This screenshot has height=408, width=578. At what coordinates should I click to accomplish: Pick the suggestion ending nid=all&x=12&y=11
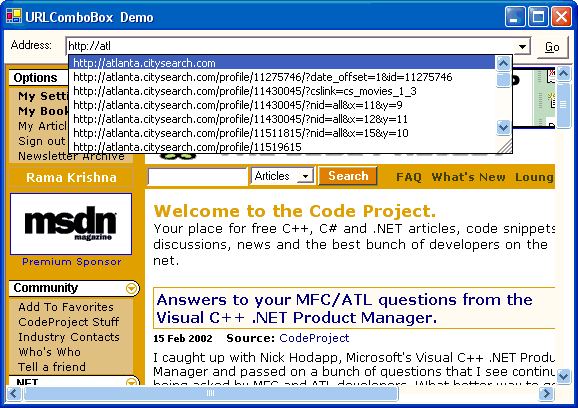point(282,119)
